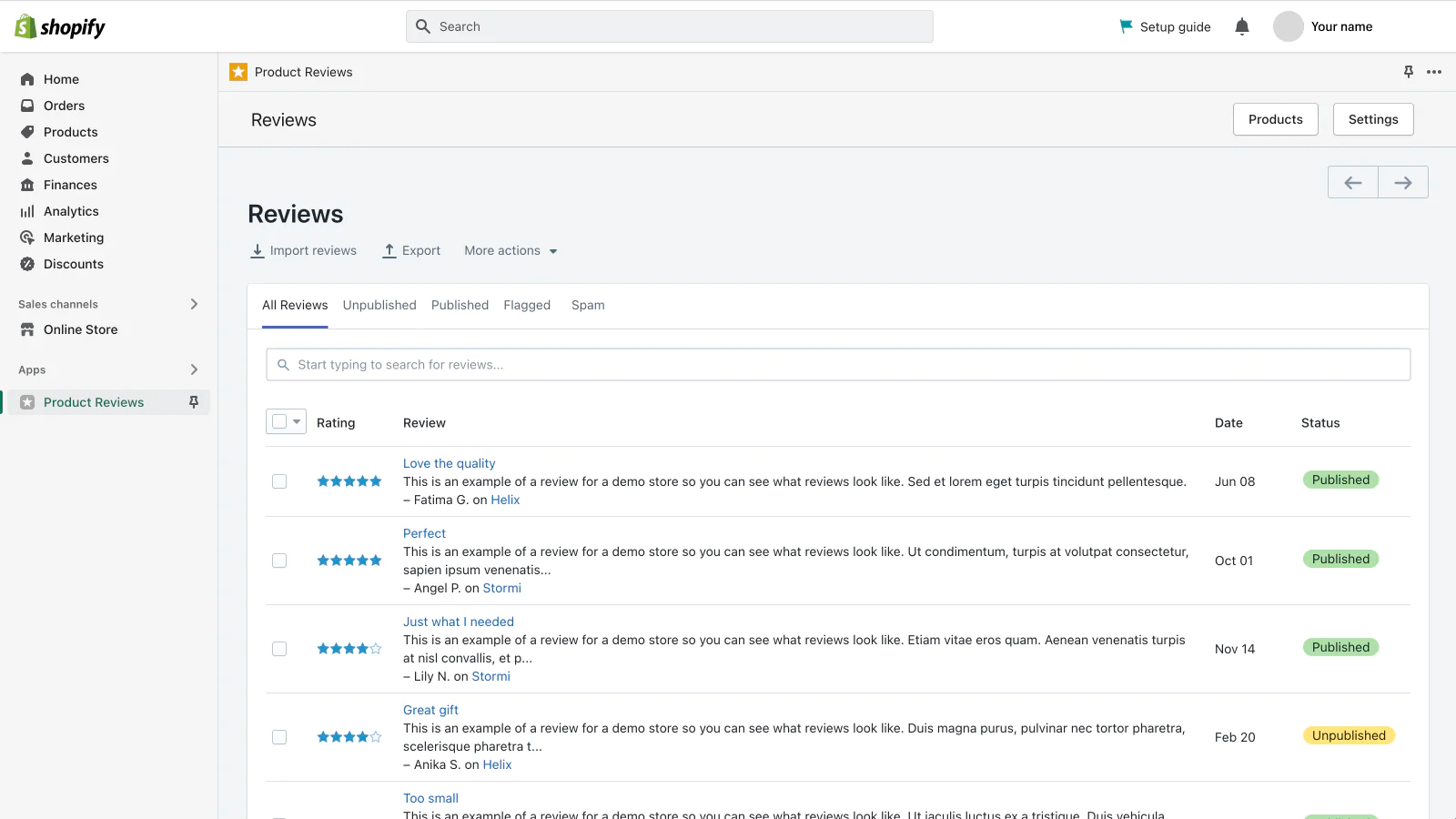Switch to the All Reviews tab
The height and width of the screenshot is (819, 1456).
click(295, 305)
